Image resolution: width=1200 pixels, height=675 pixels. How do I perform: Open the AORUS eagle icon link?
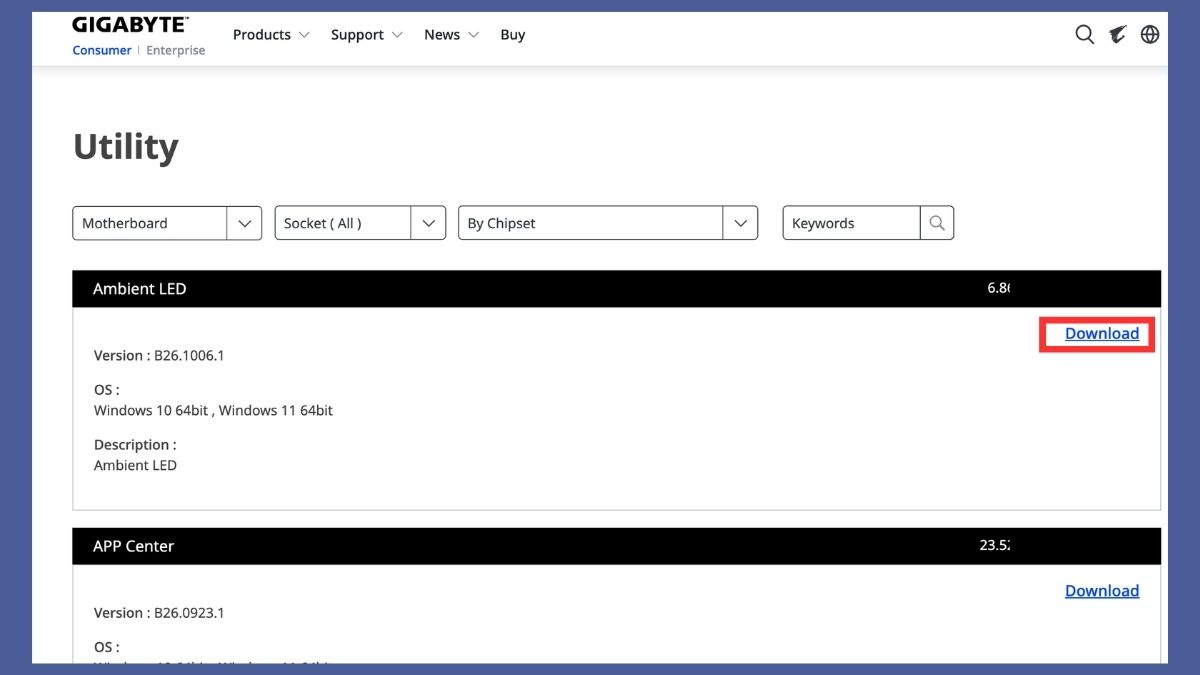click(x=1118, y=35)
